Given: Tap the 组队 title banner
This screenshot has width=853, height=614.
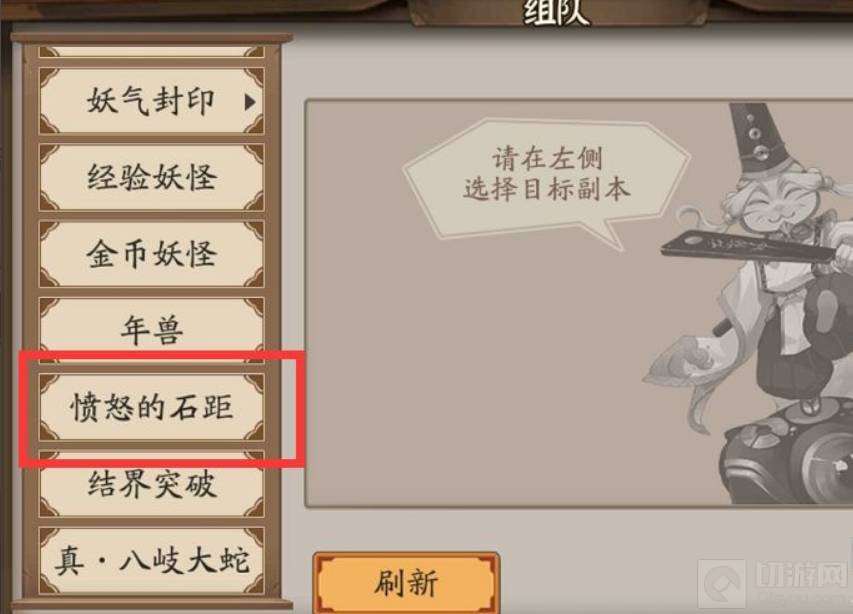Looking at the screenshot, I should (556, 12).
